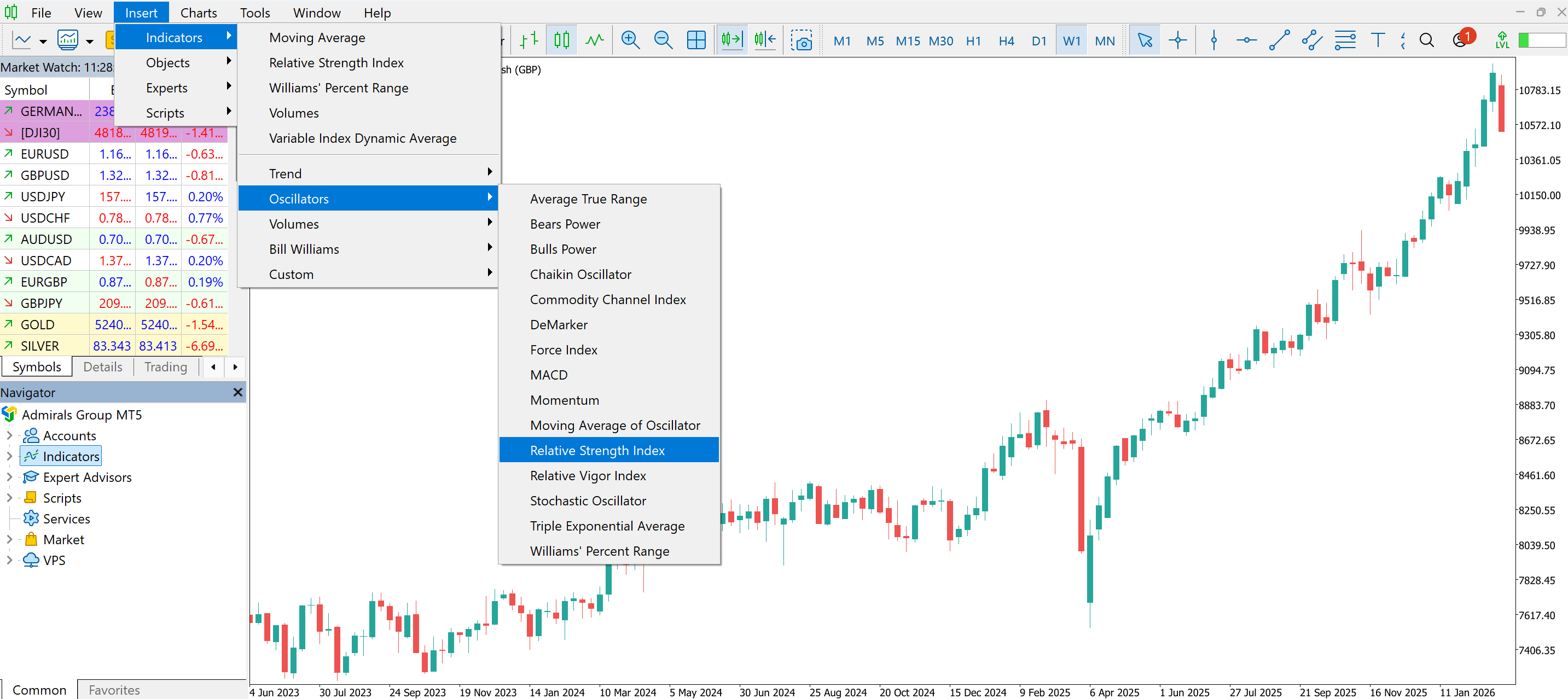Select the trendline drawing tool
Image resolution: width=1568 pixels, height=699 pixels.
click(1279, 41)
